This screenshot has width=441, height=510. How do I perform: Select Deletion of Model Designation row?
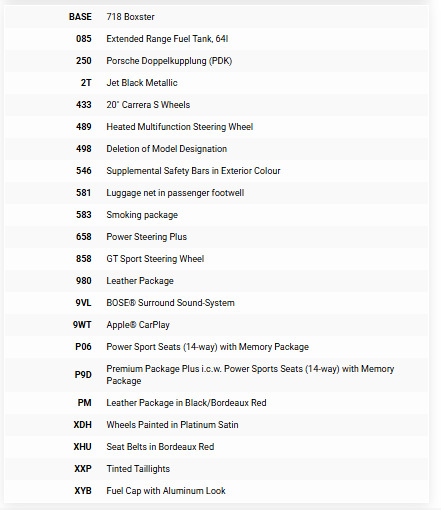(x=217, y=149)
